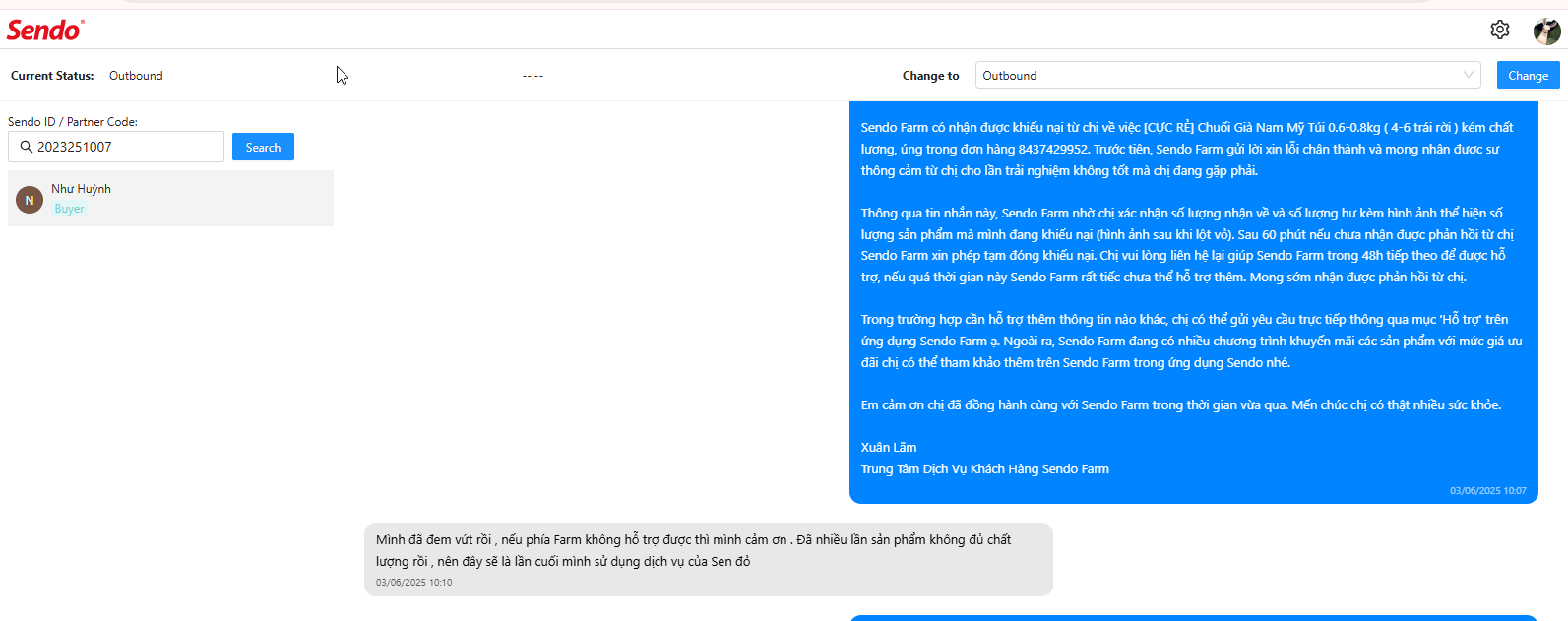Click the Sendo logo

tap(45, 31)
